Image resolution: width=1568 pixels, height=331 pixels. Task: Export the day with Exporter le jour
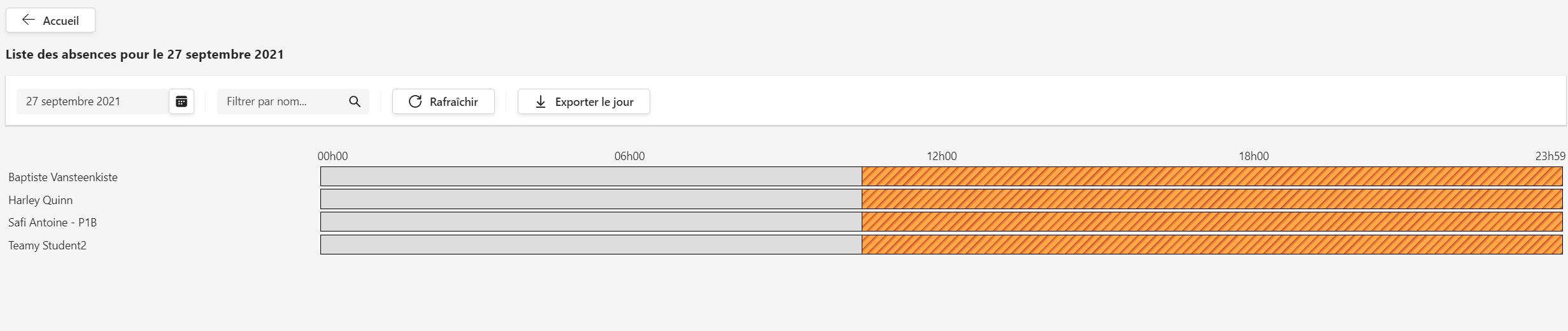584,101
